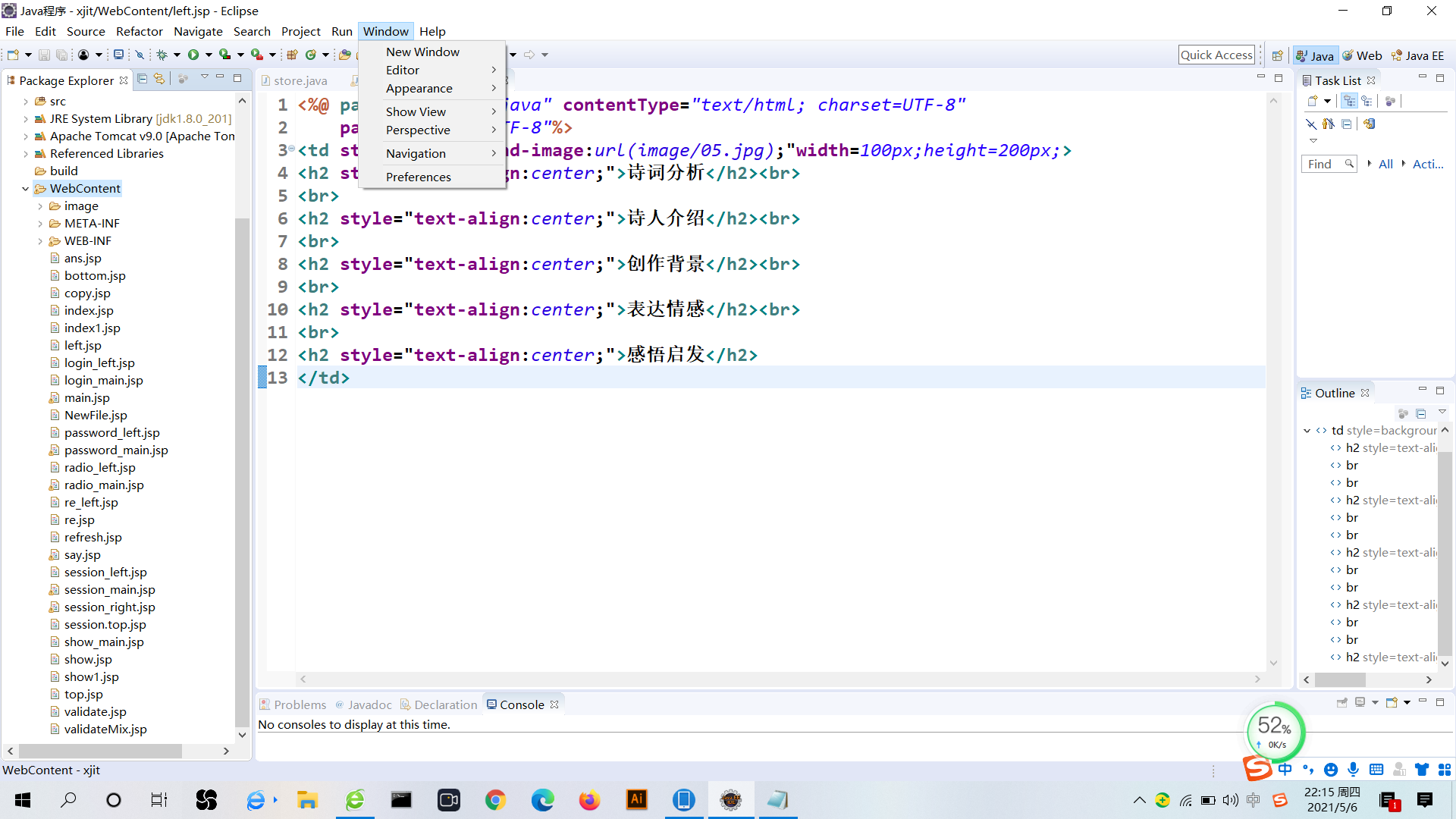The image size is (1456, 819).
Task: Click the Open Console monitor toolbar icon
Action: click(x=118, y=55)
